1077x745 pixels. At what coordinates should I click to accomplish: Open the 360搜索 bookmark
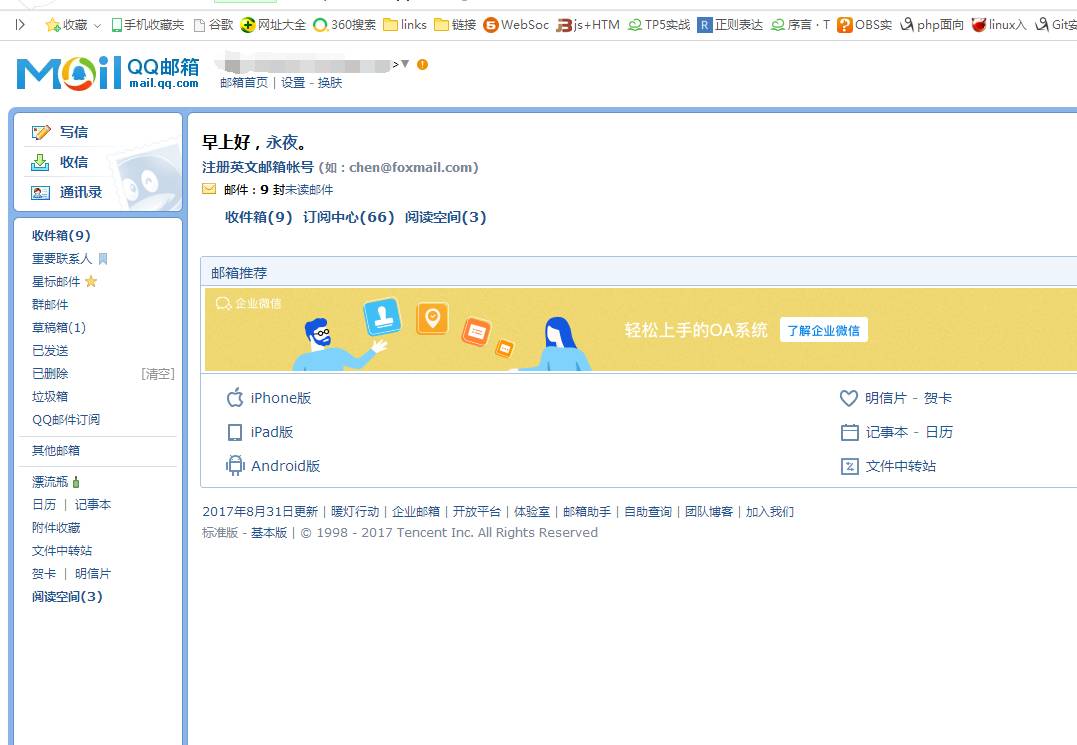click(344, 25)
